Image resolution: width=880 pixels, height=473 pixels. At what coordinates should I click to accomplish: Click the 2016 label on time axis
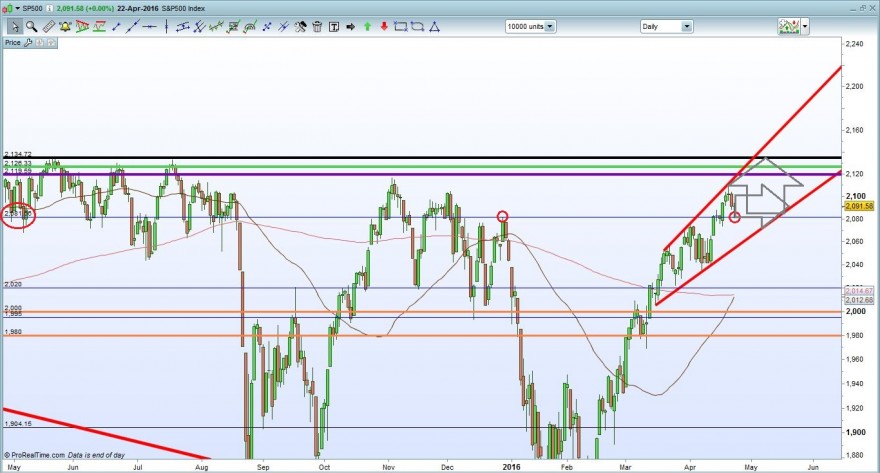pos(511,467)
